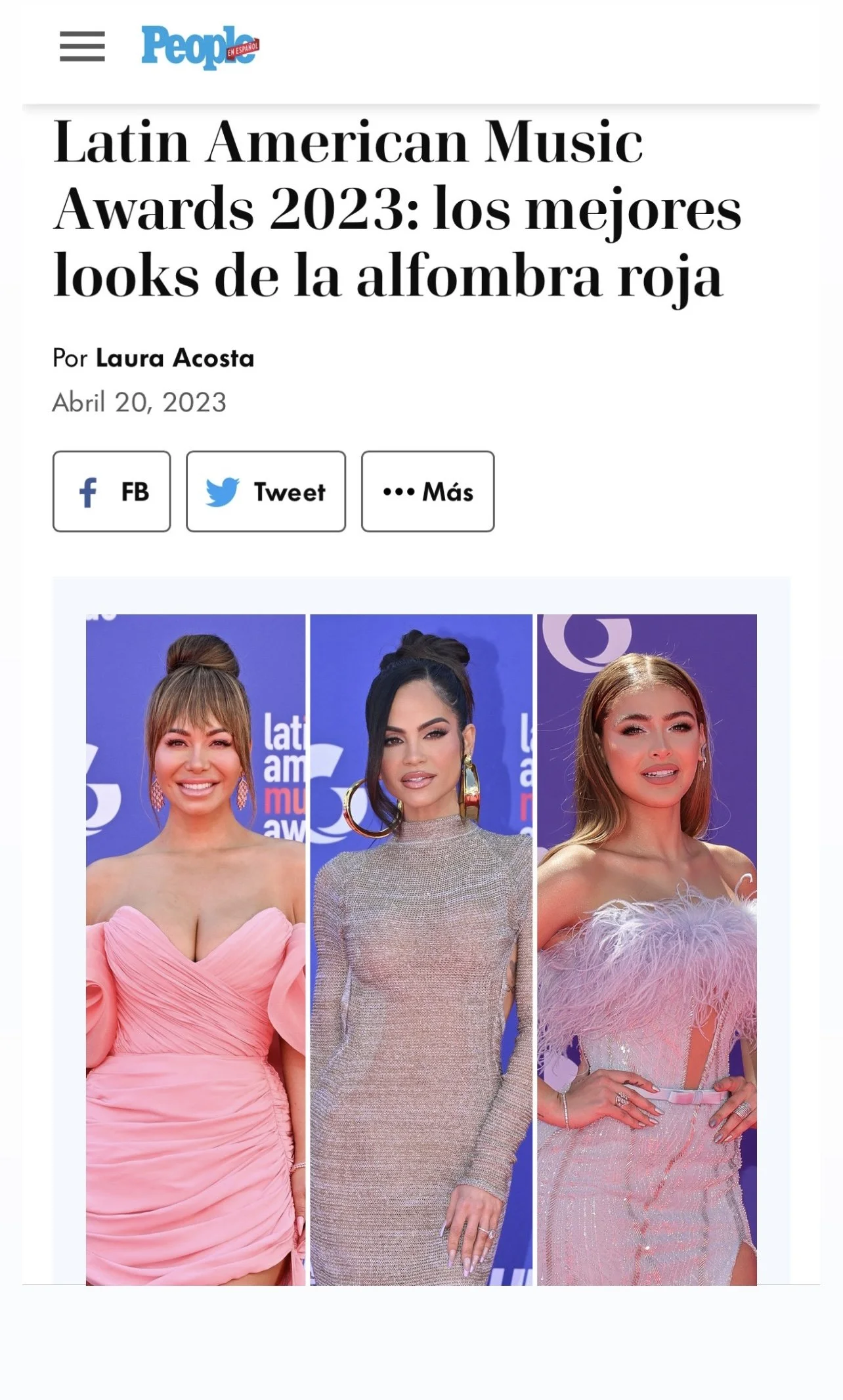Tap the 'latin am mu aw' backdrop text in left photo

pyautogui.click(x=284, y=778)
